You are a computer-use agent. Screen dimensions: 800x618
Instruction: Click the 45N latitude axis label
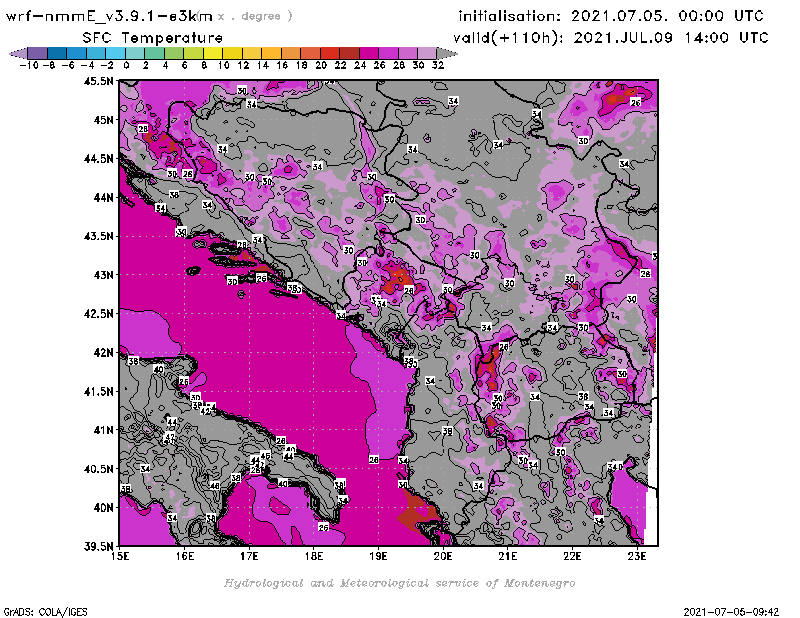tap(103, 120)
